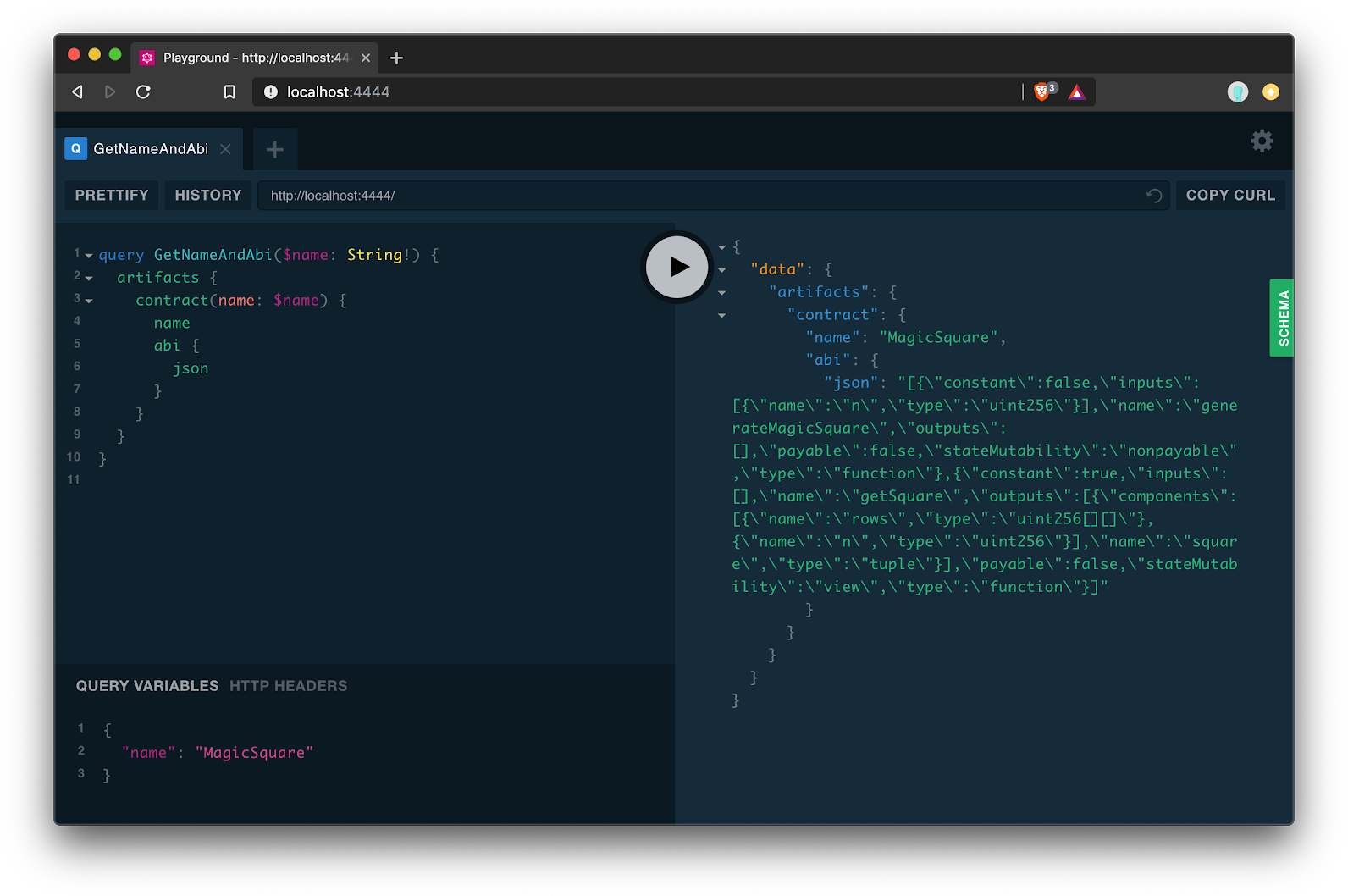Click the yellow wallet icon in the browser toolbar
1348x896 pixels.
tap(1271, 91)
